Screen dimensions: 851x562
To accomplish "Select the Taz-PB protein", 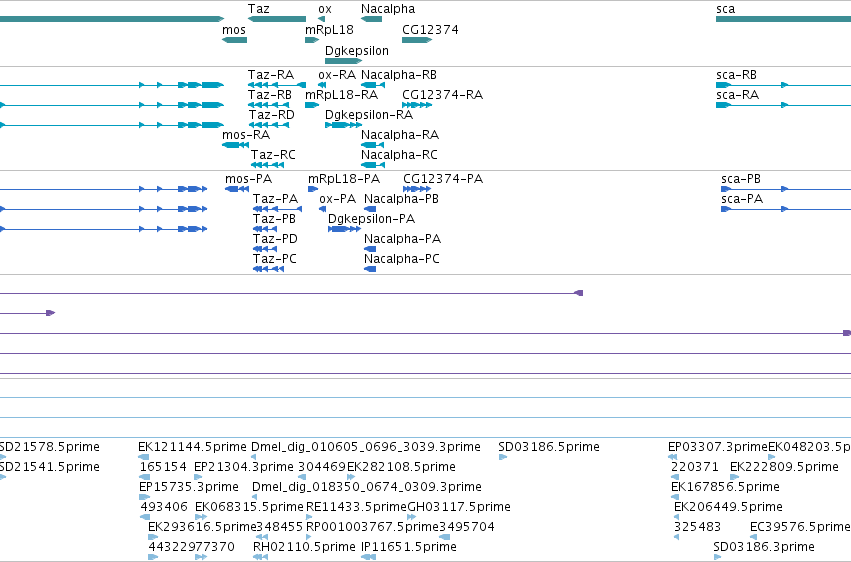I will [265, 229].
